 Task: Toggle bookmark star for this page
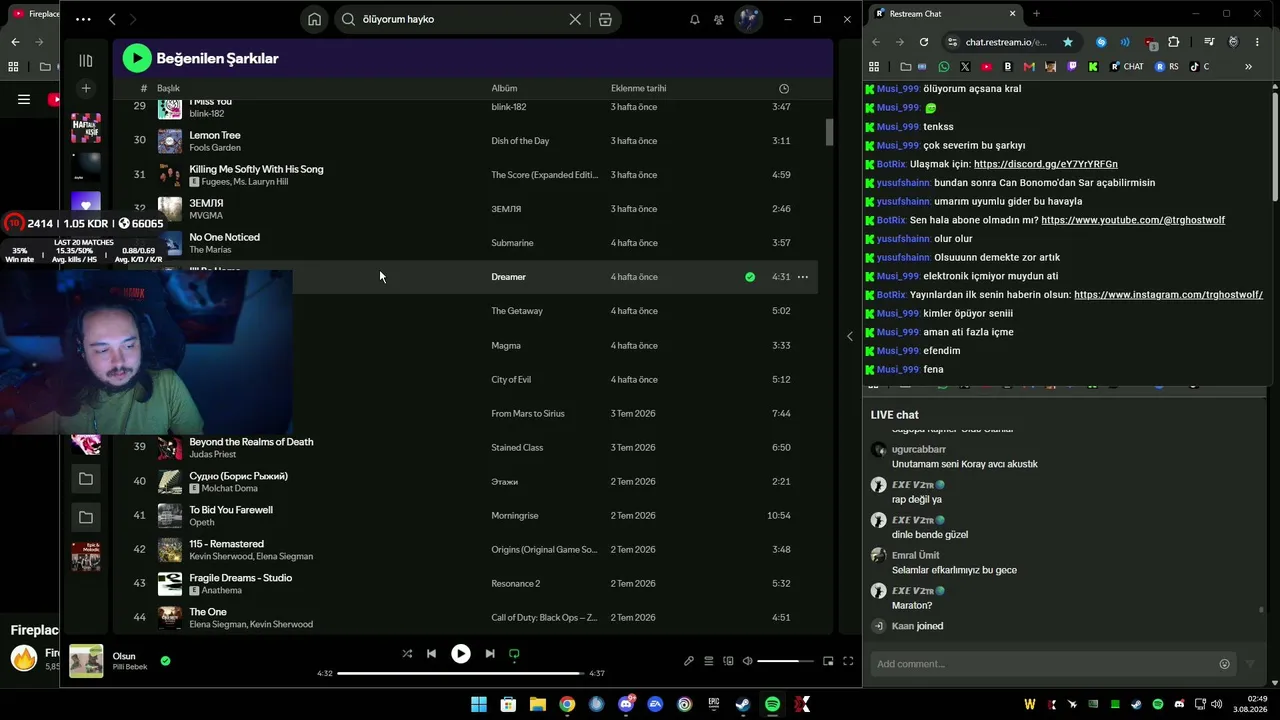point(1068,42)
